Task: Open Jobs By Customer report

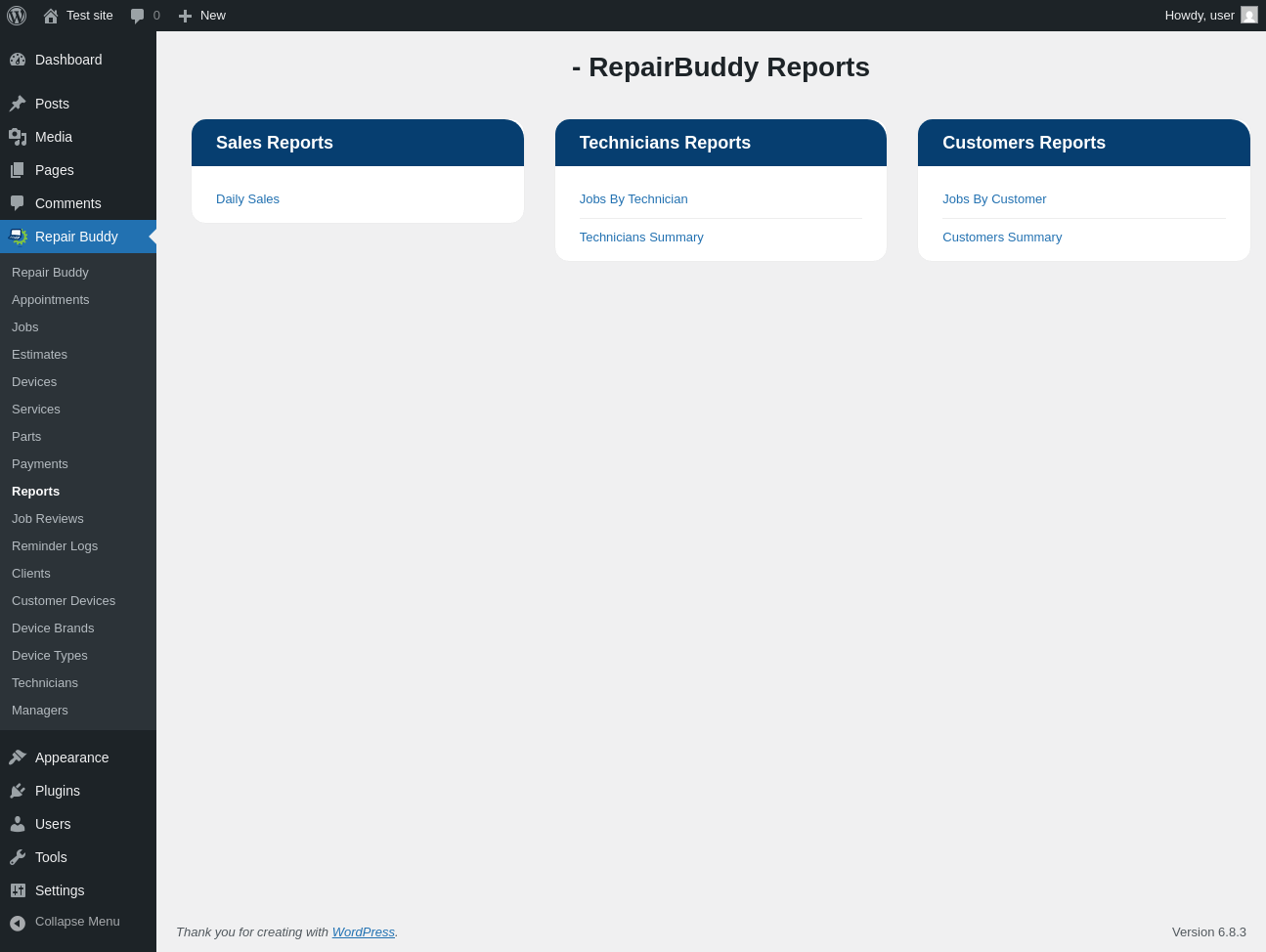Action: (x=994, y=199)
